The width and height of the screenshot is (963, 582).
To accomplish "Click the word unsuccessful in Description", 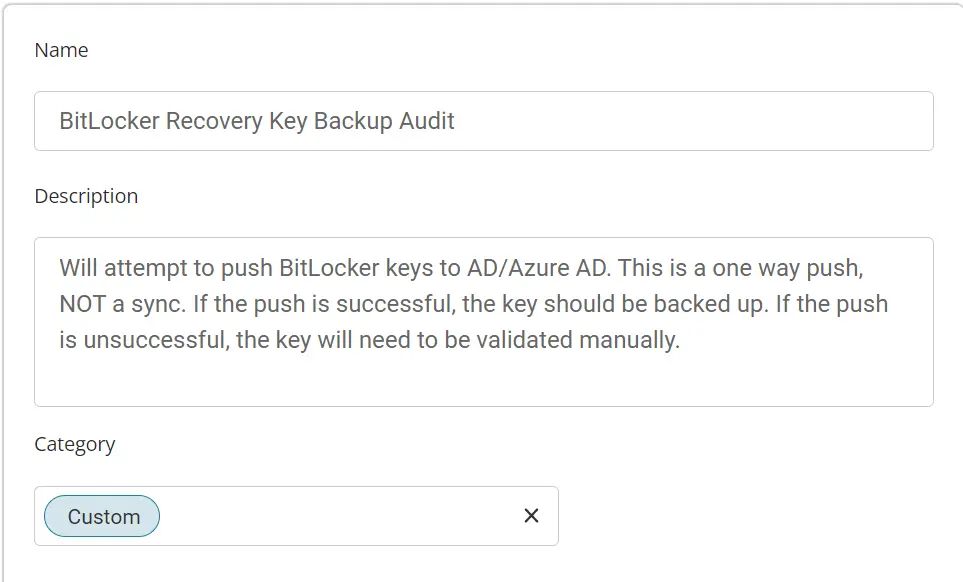I will click(156, 340).
